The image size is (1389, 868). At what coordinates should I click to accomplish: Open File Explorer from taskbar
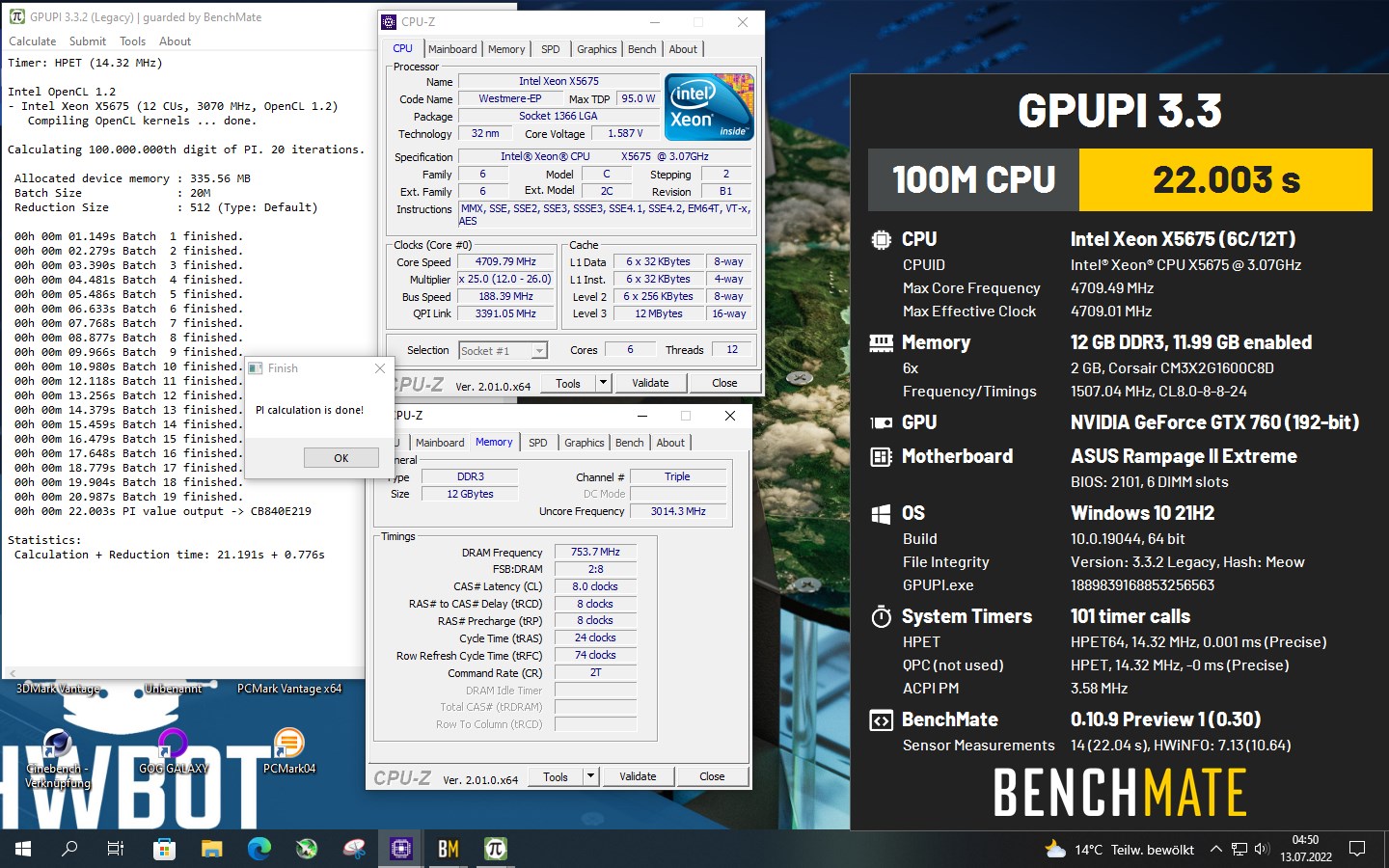tap(211, 849)
